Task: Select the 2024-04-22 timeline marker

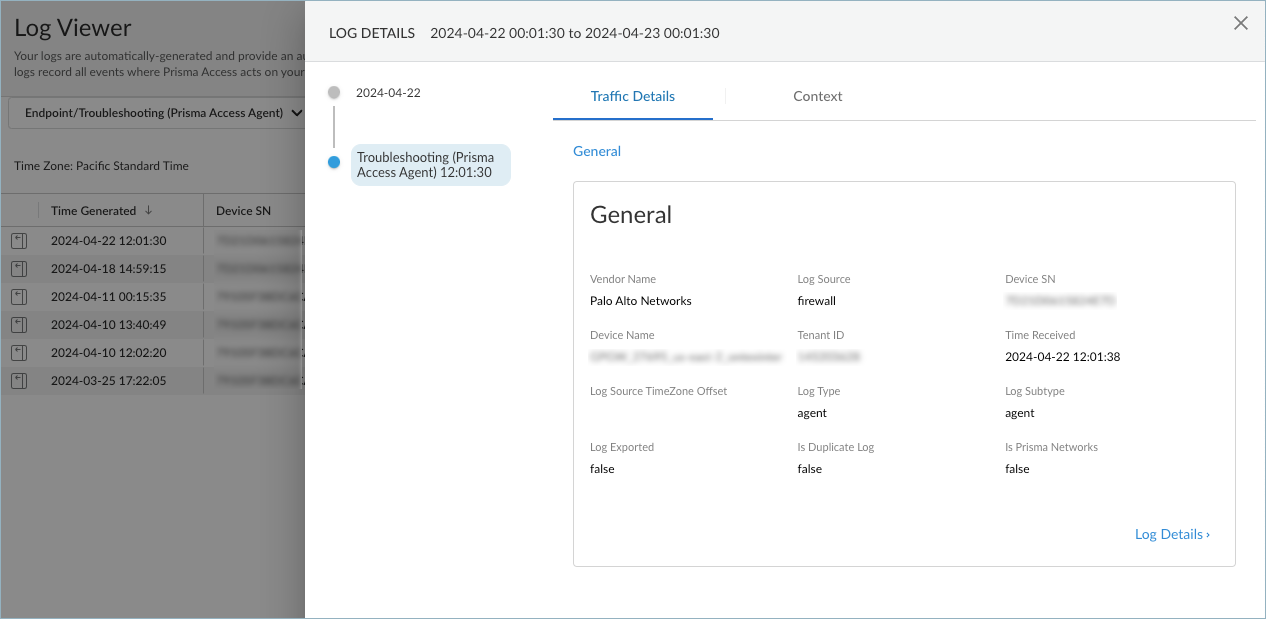Action: pos(334,93)
